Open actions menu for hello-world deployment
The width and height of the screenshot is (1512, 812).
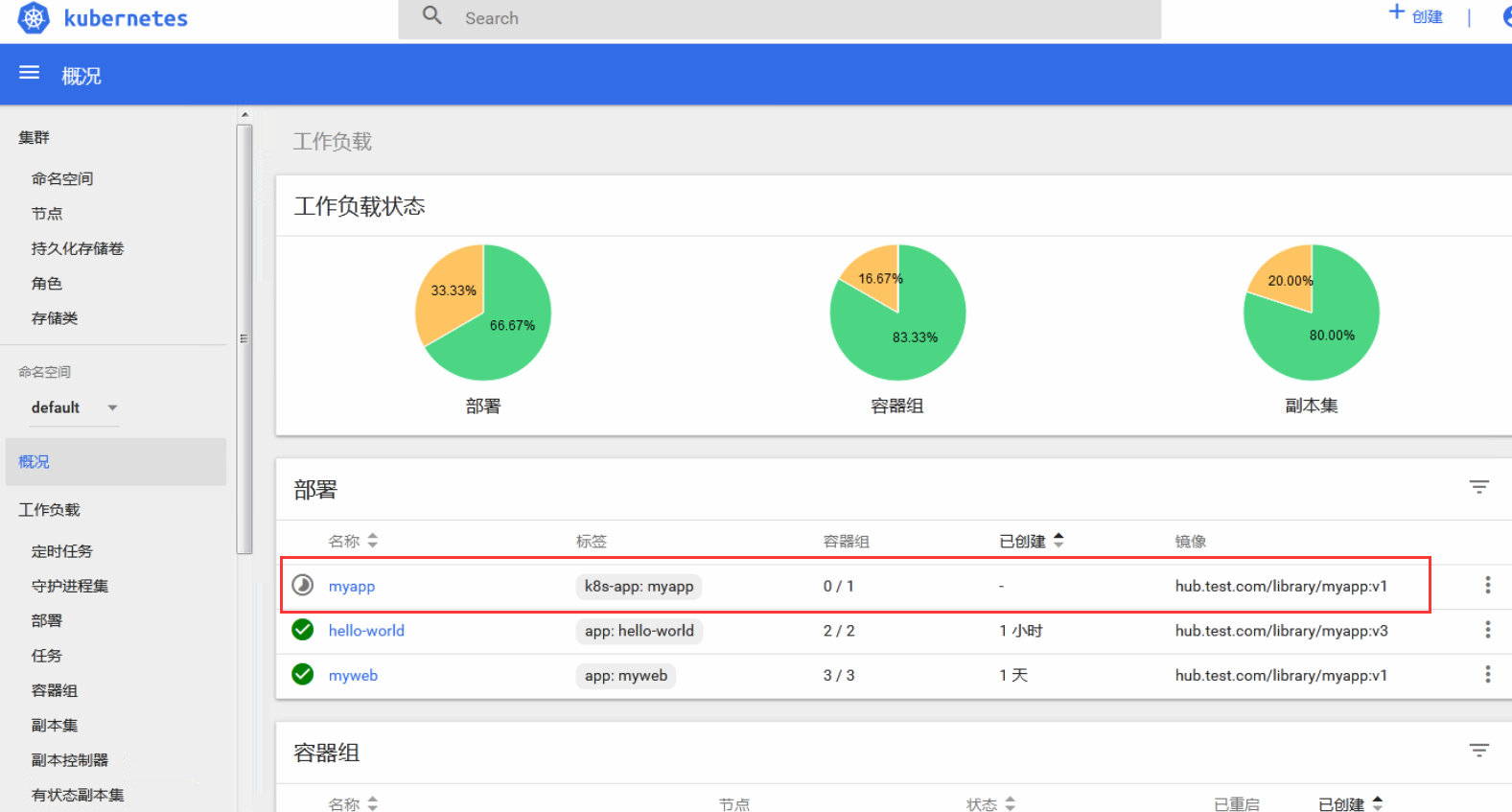(x=1487, y=630)
